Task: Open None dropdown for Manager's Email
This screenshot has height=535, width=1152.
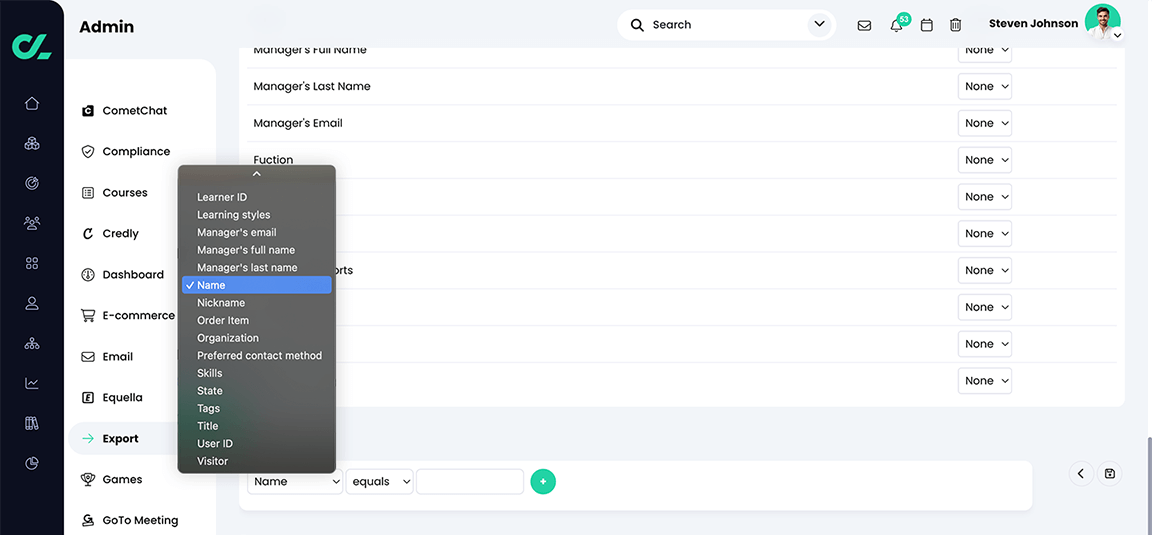Action: pyautogui.click(x=985, y=123)
